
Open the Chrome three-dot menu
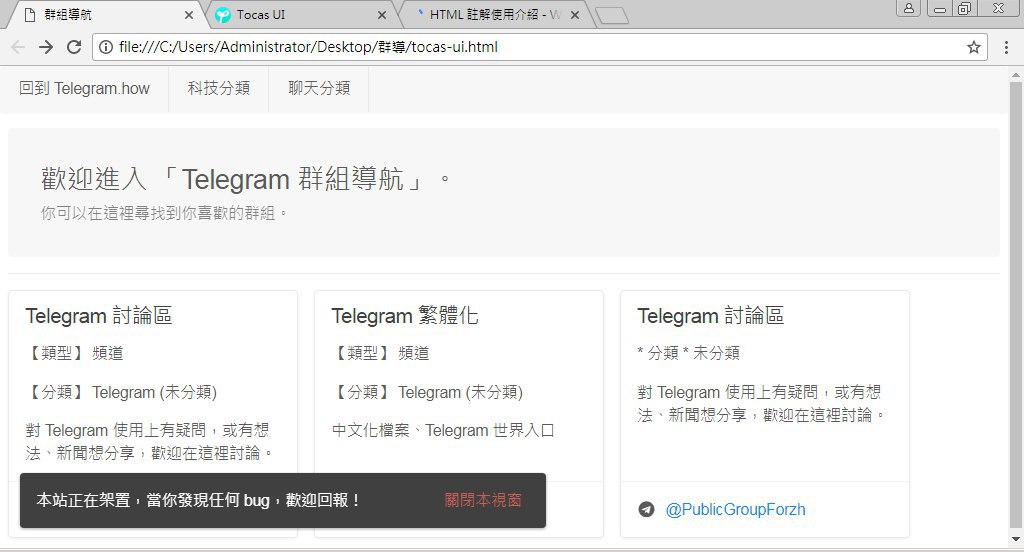tap(1006, 47)
